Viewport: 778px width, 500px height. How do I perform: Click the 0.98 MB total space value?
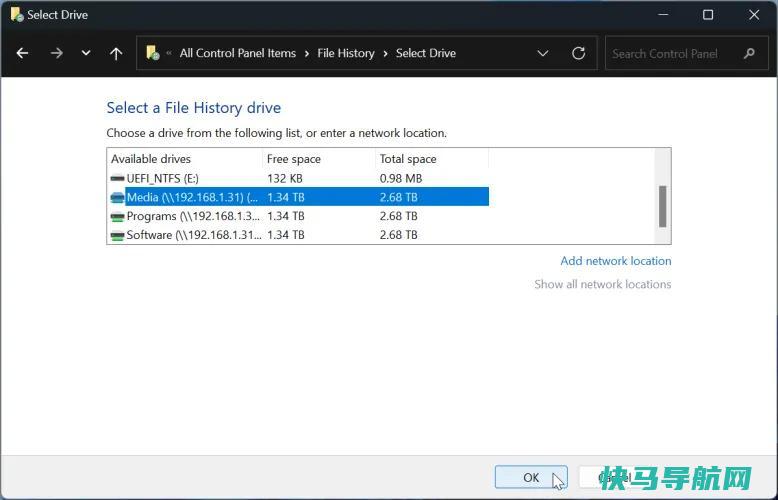pyautogui.click(x=401, y=178)
